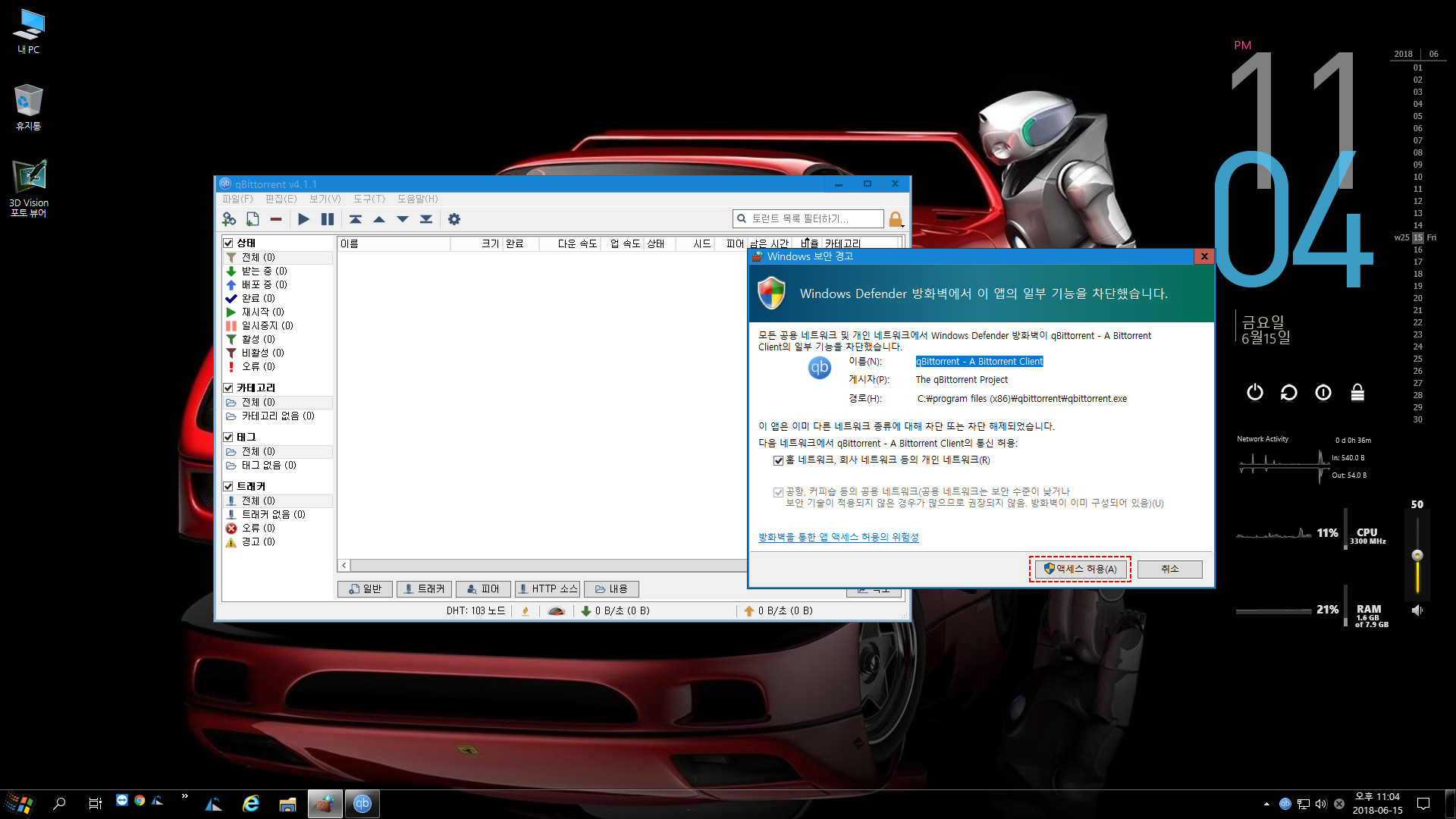Click the app name field in firewall dialog
Viewport: 1456px width, 819px height.
(x=979, y=362)
